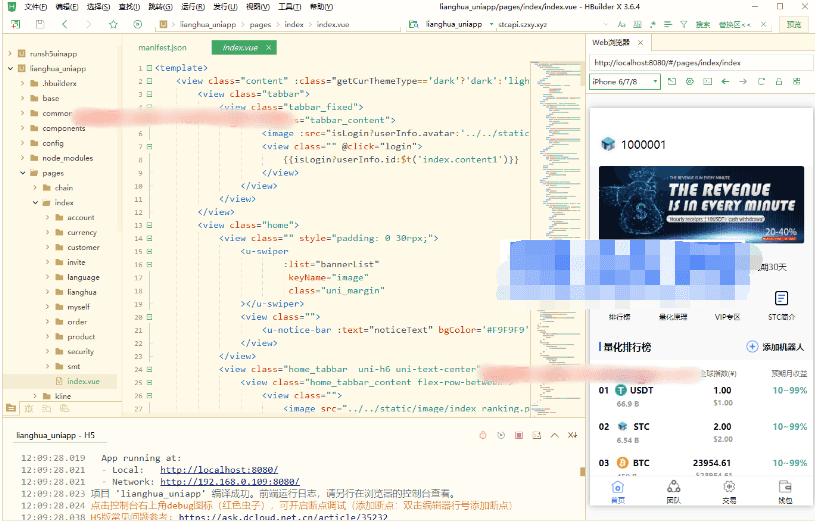Collapse the lianghua_uniapp project

click(10, 68)
